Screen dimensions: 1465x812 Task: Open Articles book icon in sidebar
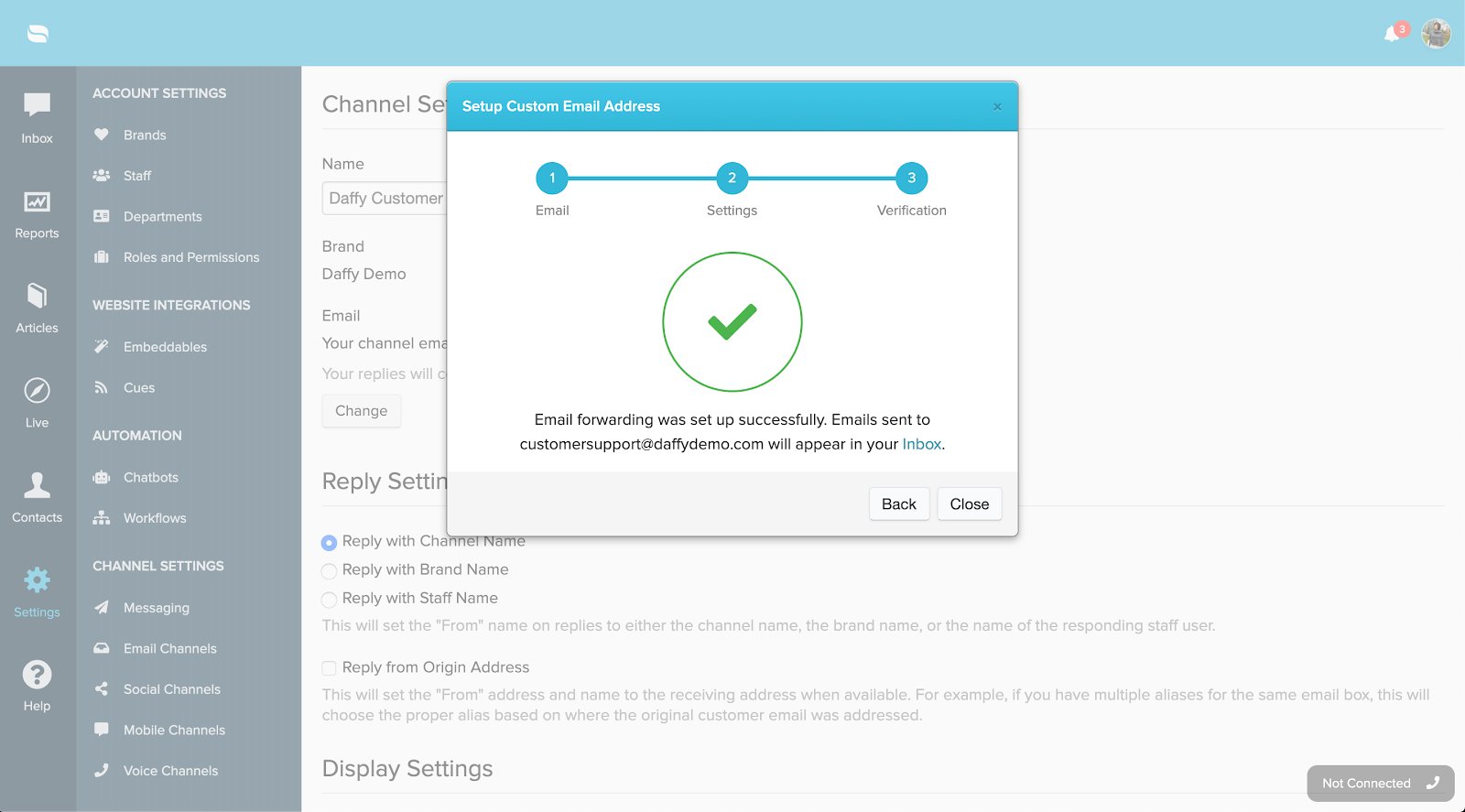(37, 296)
